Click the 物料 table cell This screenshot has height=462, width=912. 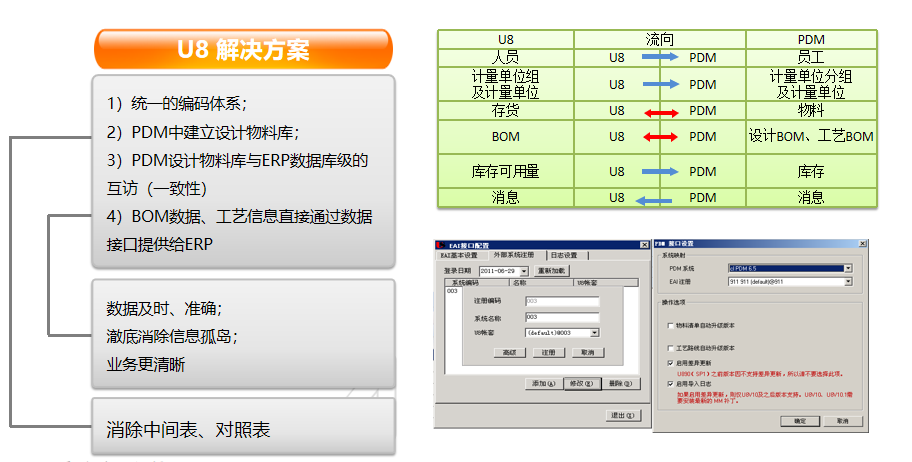pyautogui.click(x=811, y=111)
